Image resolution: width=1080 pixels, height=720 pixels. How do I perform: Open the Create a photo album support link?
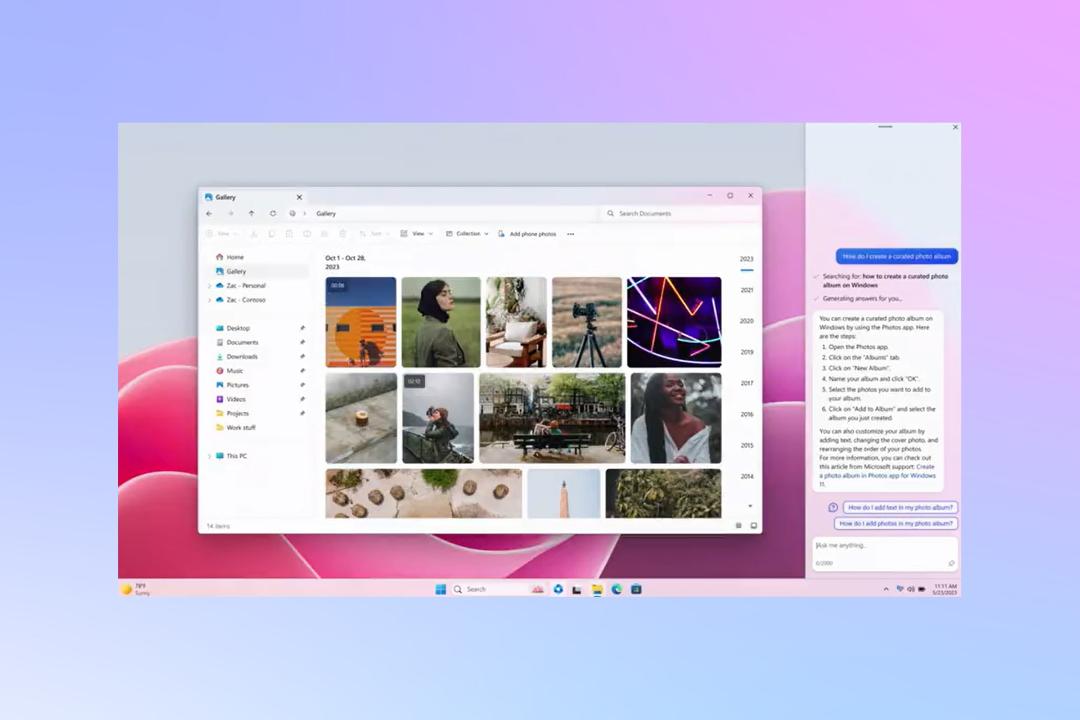click(878, 475)
